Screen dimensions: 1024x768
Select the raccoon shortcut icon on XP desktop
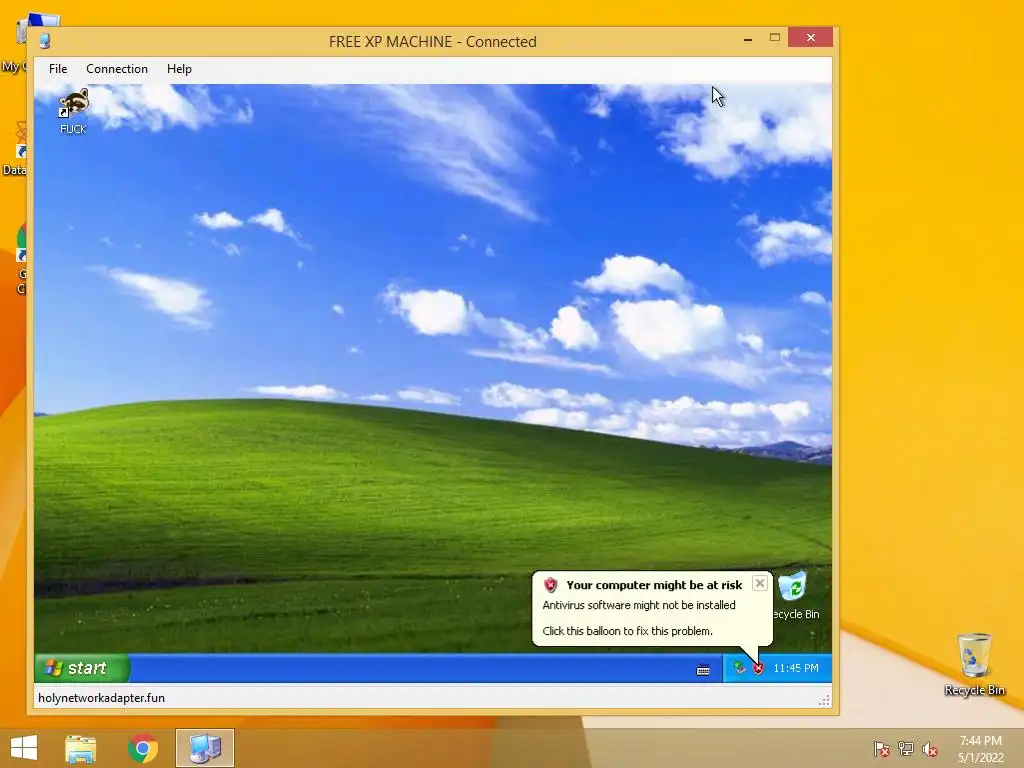click(73, 112)
